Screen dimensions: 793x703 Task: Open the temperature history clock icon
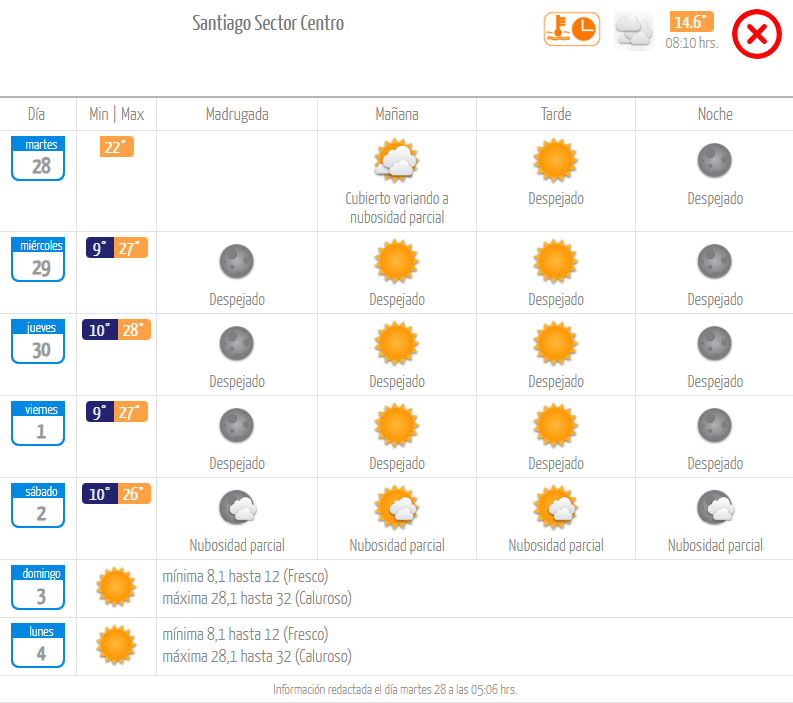tap(572, 29)
